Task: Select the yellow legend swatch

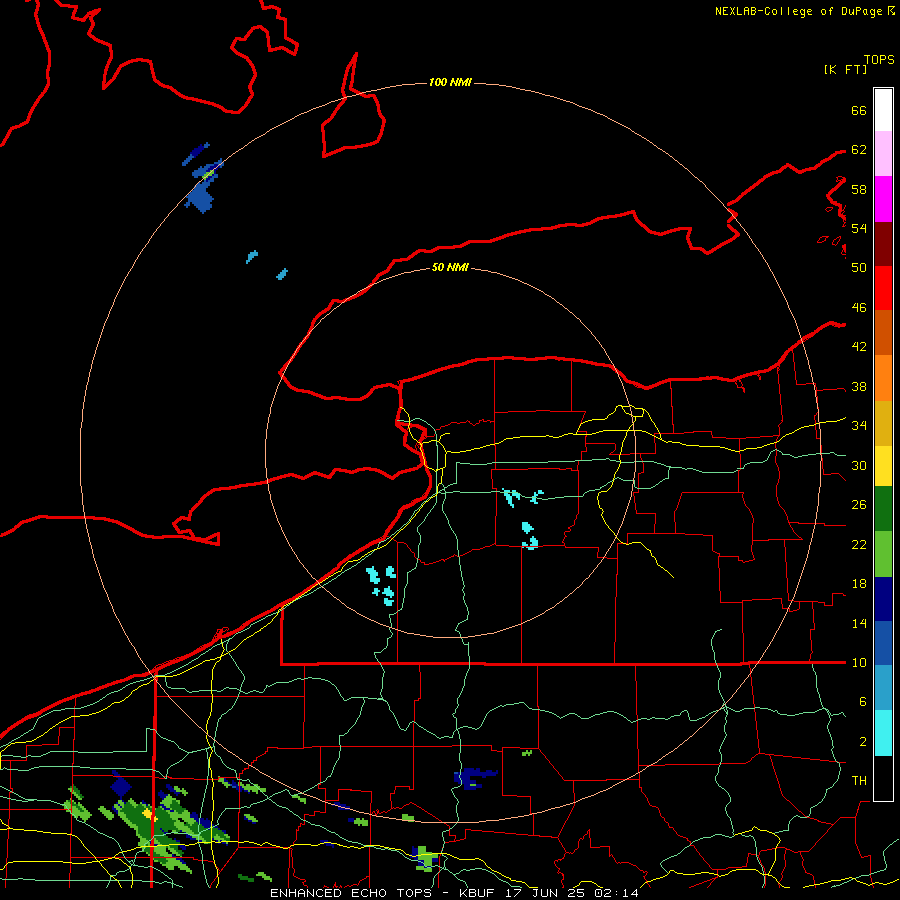Action: (x=883, y=466)
